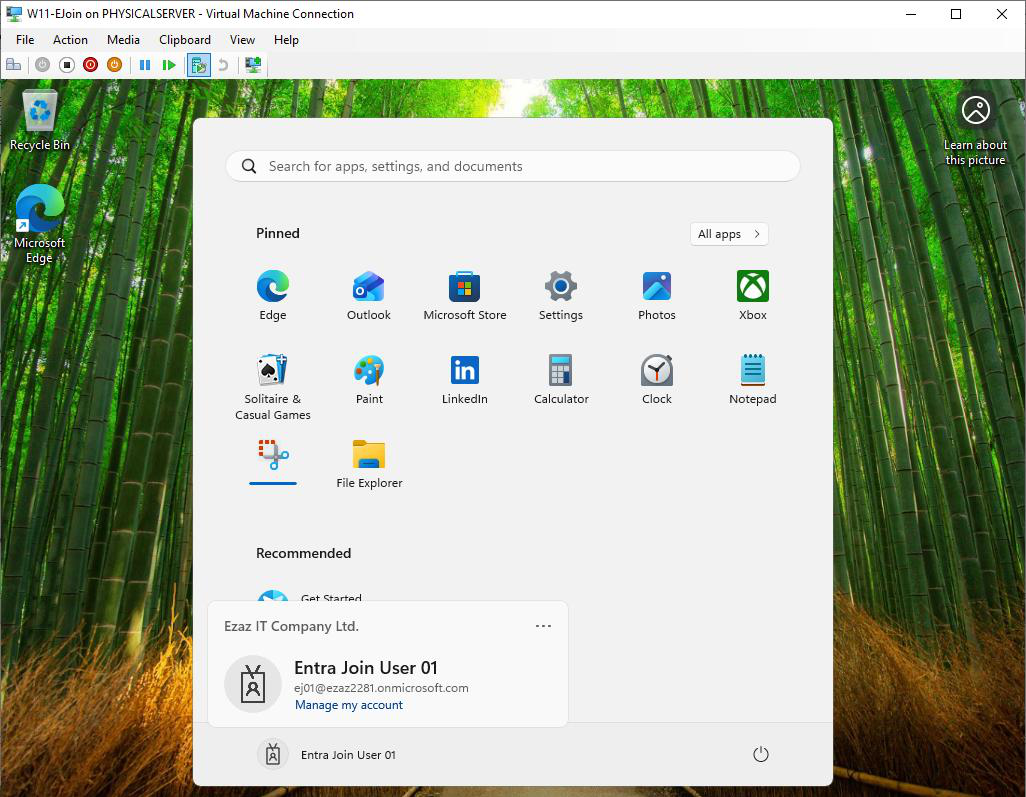Image resolution: width=1026 pixels, height=797 pixels.
Task: Click the Revert toolbar arrow
Action: tap(223, 65)
